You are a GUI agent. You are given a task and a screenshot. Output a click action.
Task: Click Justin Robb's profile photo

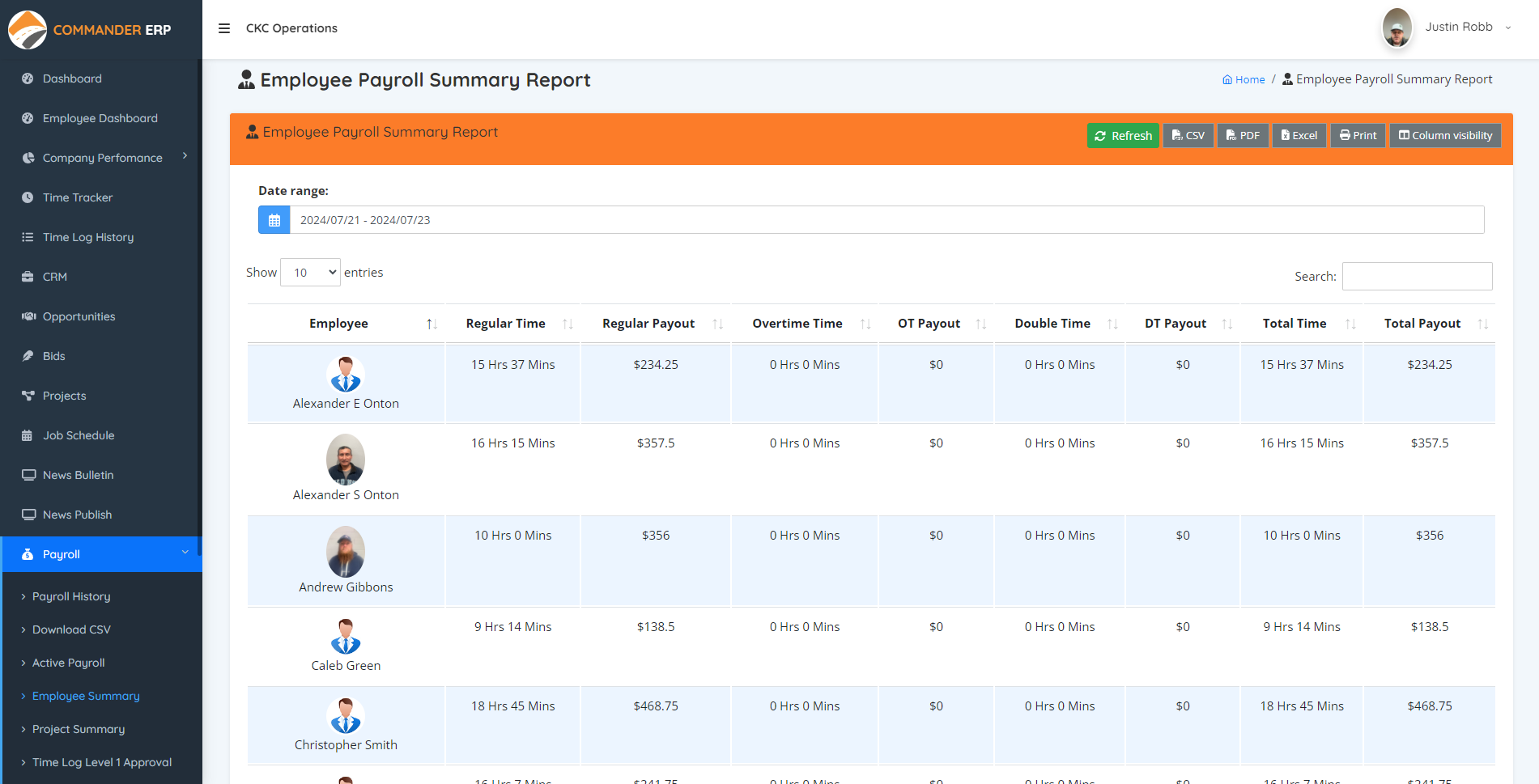click(x=1397, y=28)
